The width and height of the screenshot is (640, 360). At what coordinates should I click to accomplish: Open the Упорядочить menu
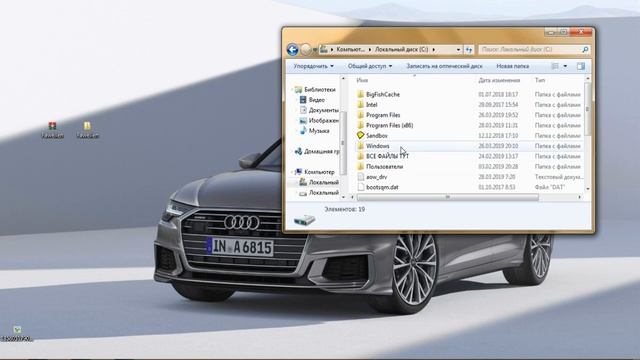tap(313, 66)
